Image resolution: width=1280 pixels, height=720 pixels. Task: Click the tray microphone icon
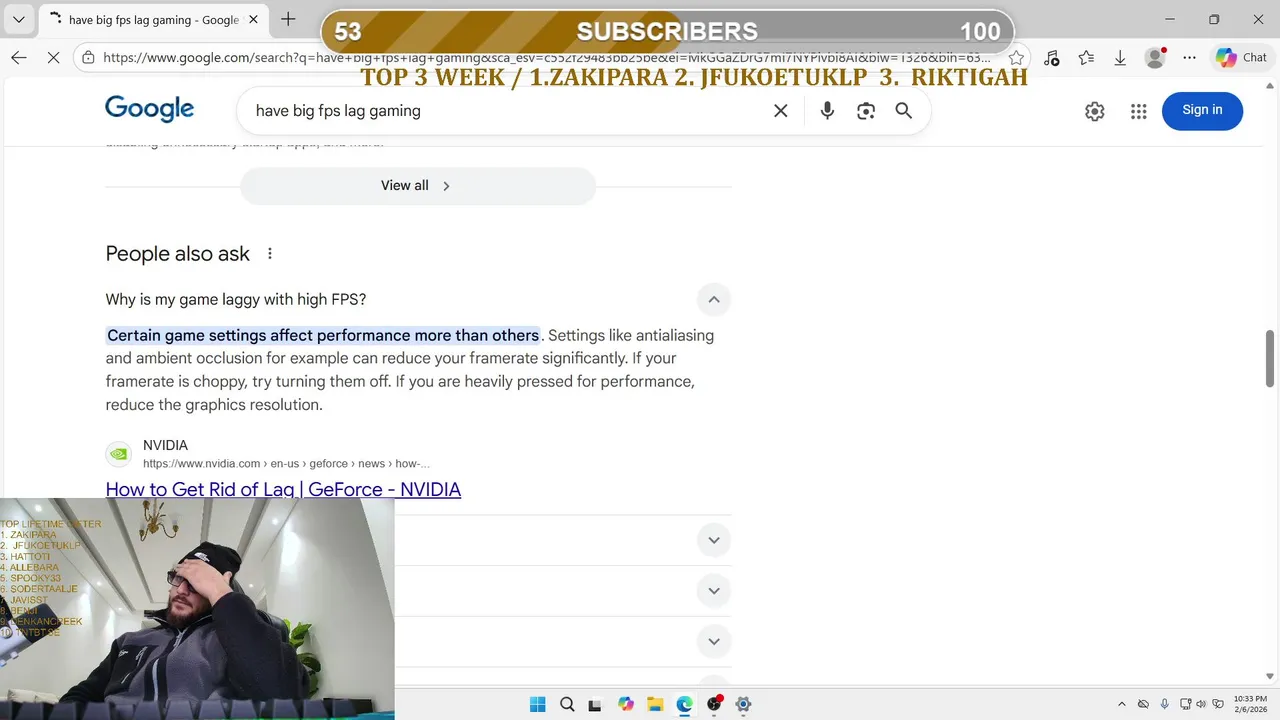(1164, 704)
